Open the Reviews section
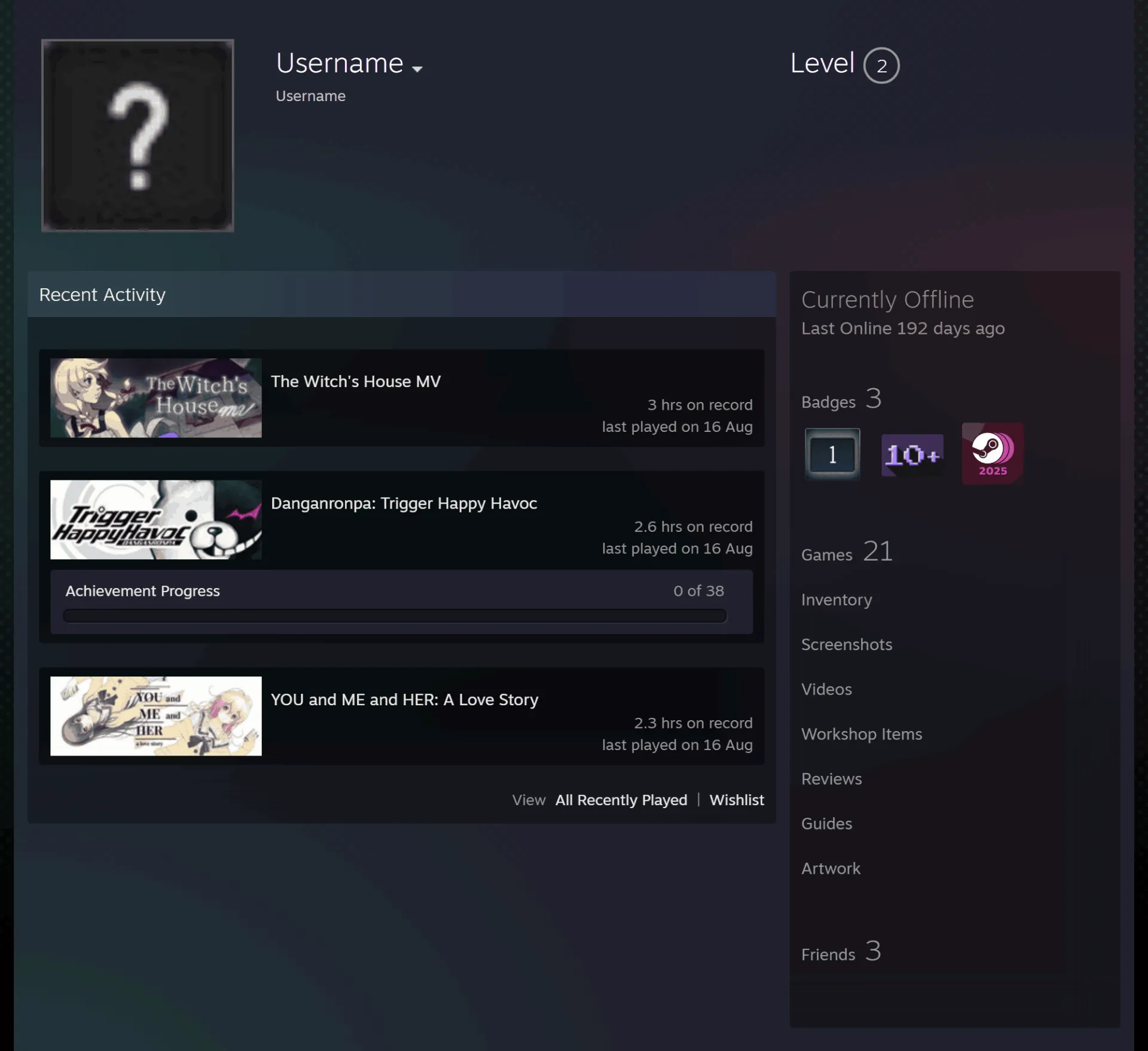The height and width of the screenshot is (1051, 1148). tap(832, 779)
